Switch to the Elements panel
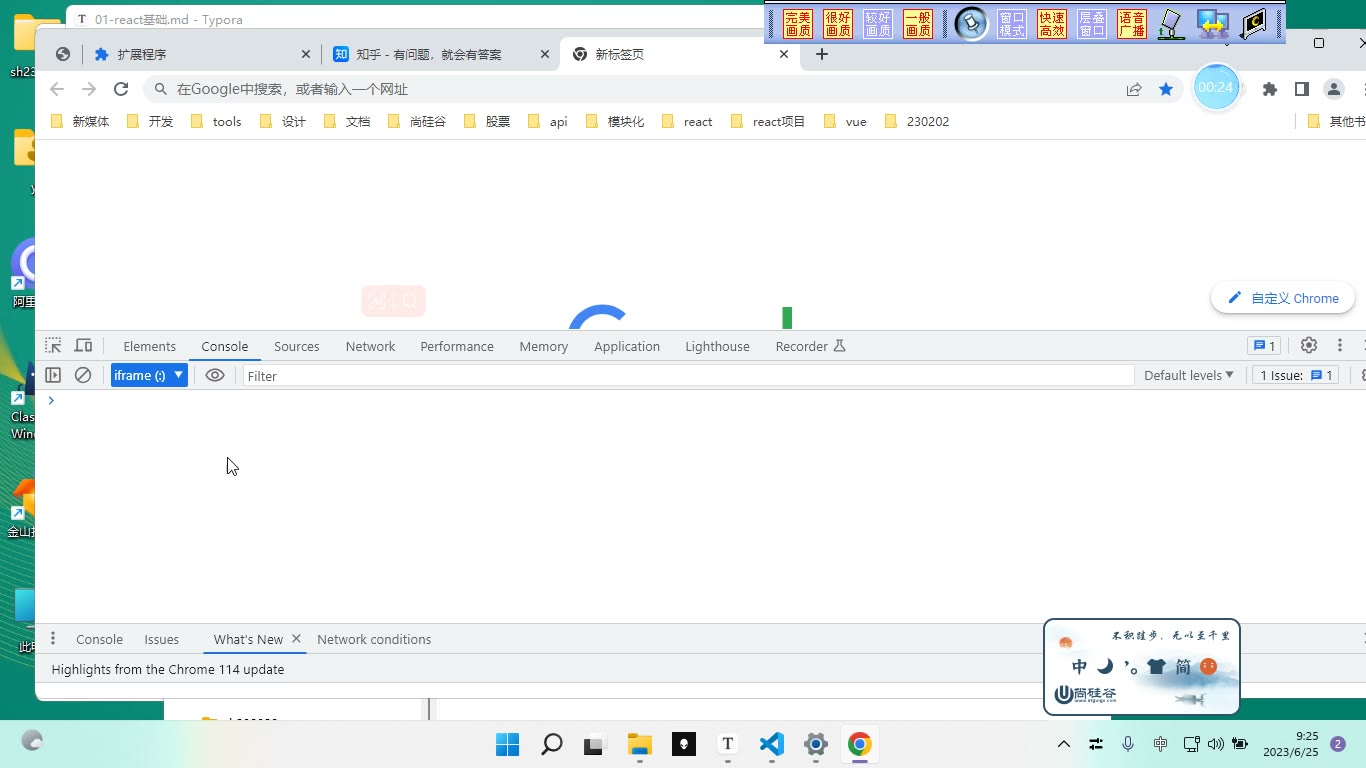The width and height of the screenshot is (1366, 768). (x=149, y=346)
